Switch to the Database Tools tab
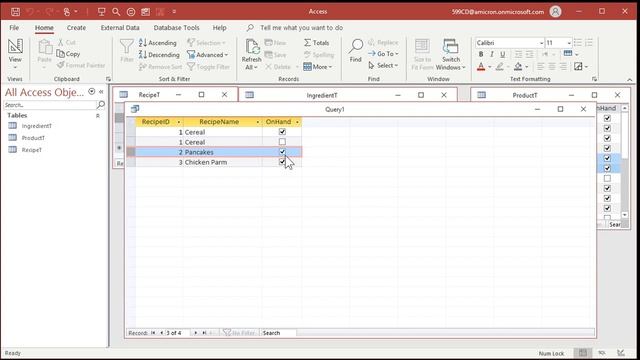The width and height of the screenshot is (640, 360). [x=176, y=27]
